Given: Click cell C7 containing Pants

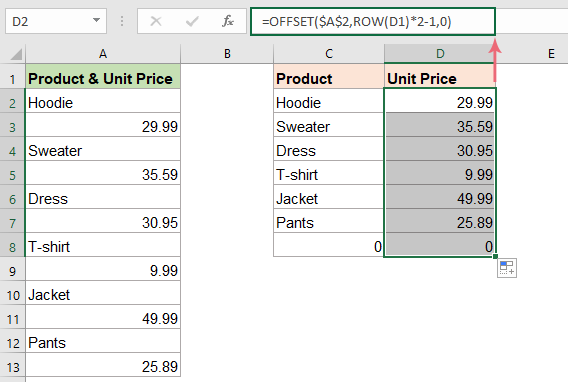Looking at the screenshot, I should pos(329,221).
